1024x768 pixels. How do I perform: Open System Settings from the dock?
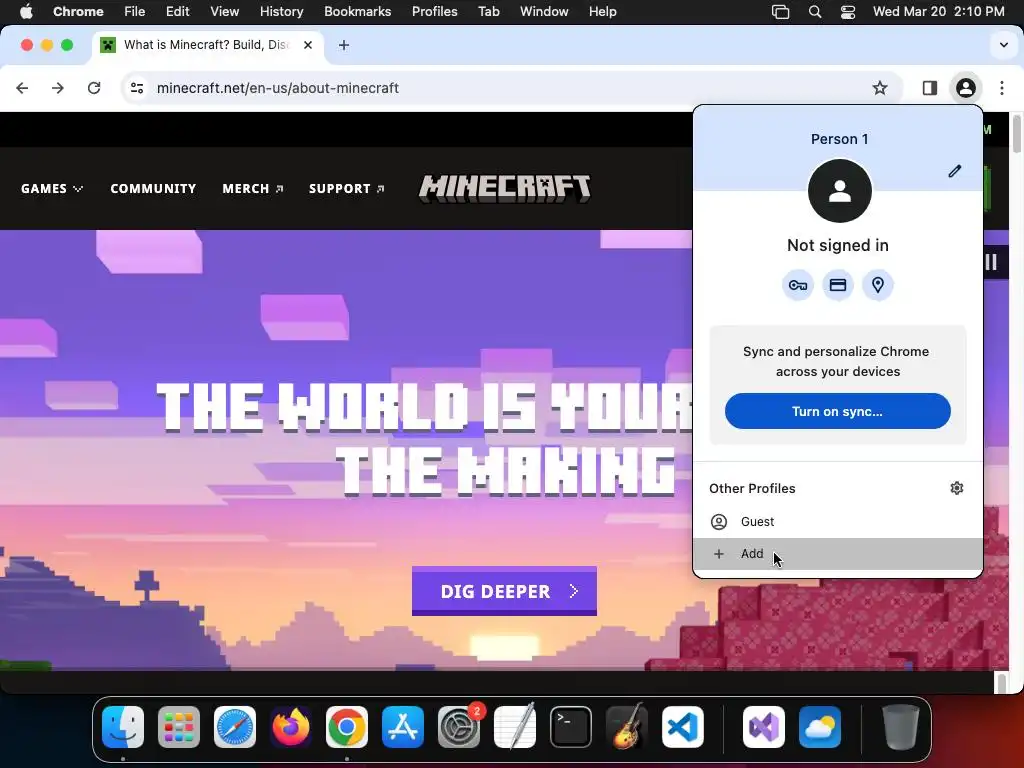tap(458, 727)
